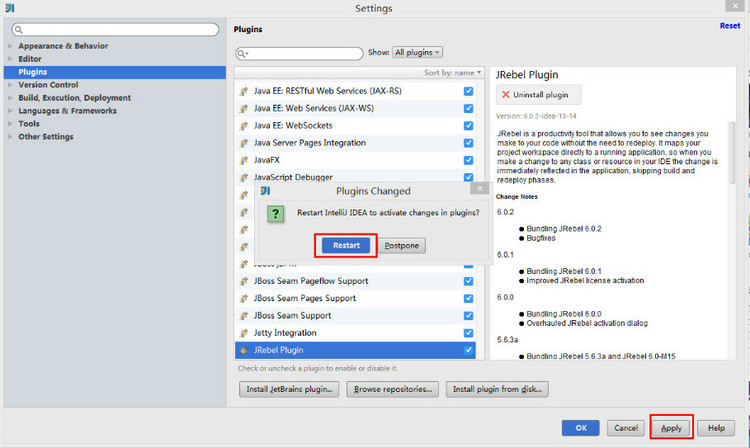
Task: Click Browse repositories button
Action: coord(393,389)
